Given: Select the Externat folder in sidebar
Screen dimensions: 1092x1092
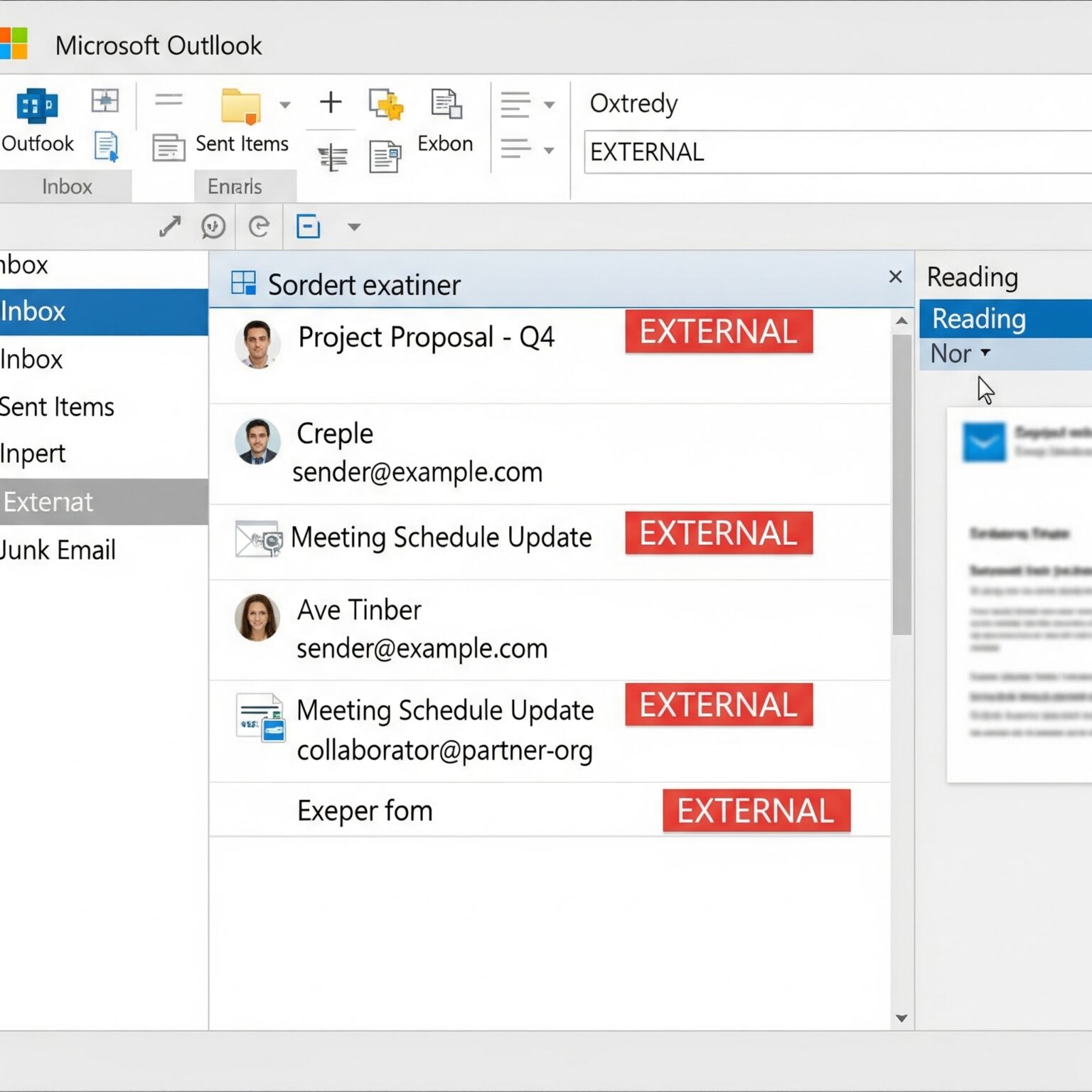Looking at the screenshot, I should pos(48,502).
